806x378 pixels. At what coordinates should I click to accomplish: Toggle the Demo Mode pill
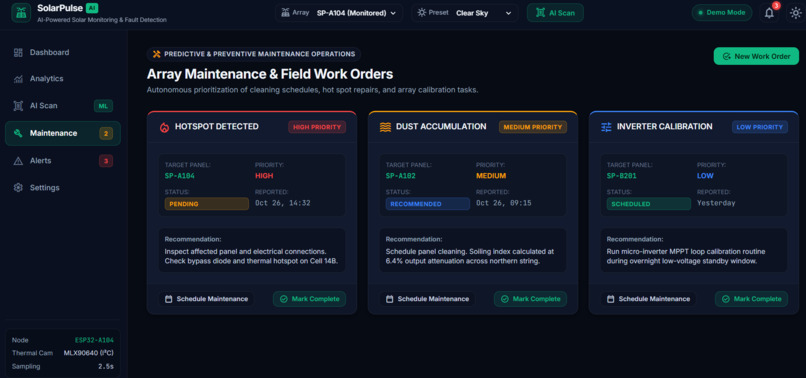coord(722,13)
